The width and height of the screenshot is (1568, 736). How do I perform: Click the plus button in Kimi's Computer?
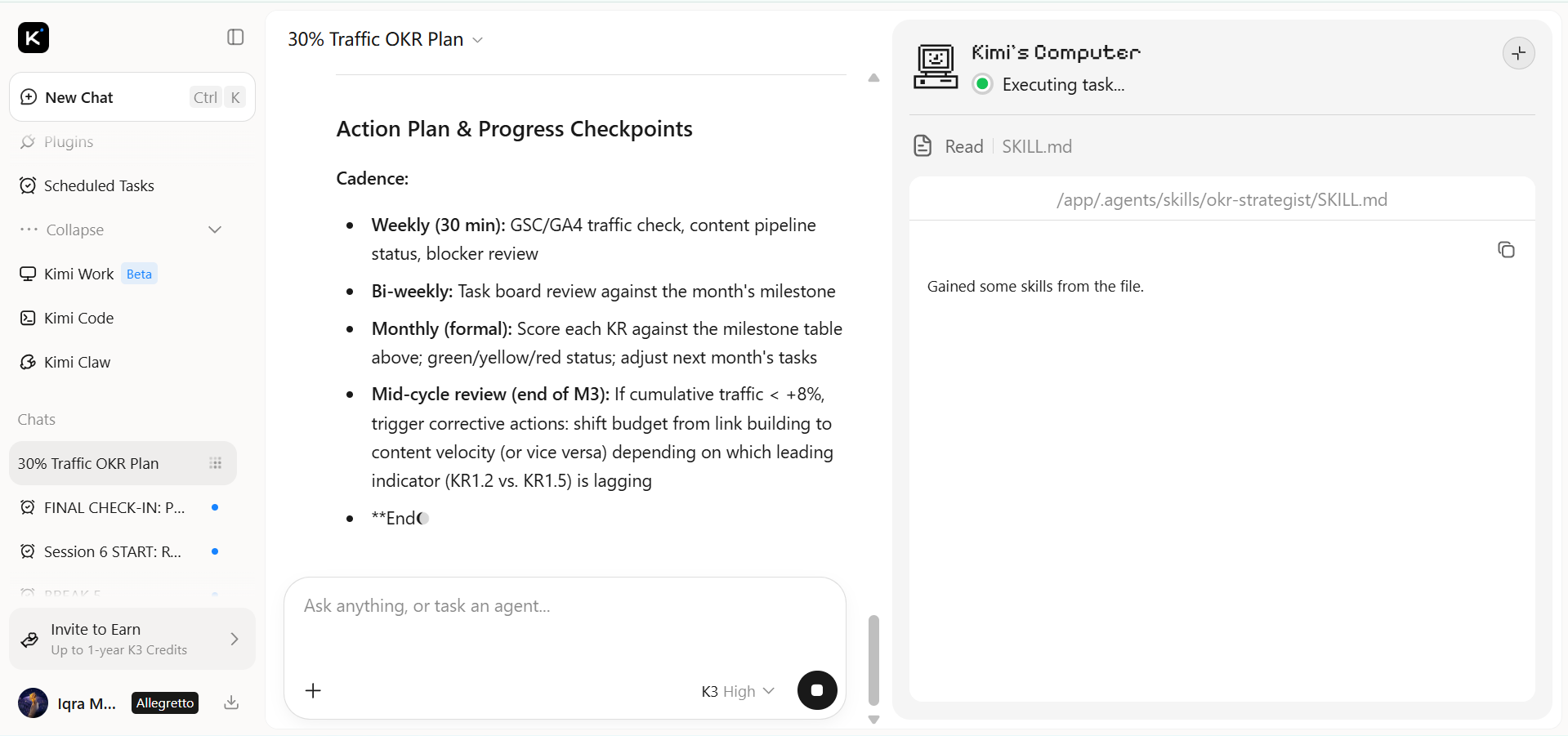1519,53
